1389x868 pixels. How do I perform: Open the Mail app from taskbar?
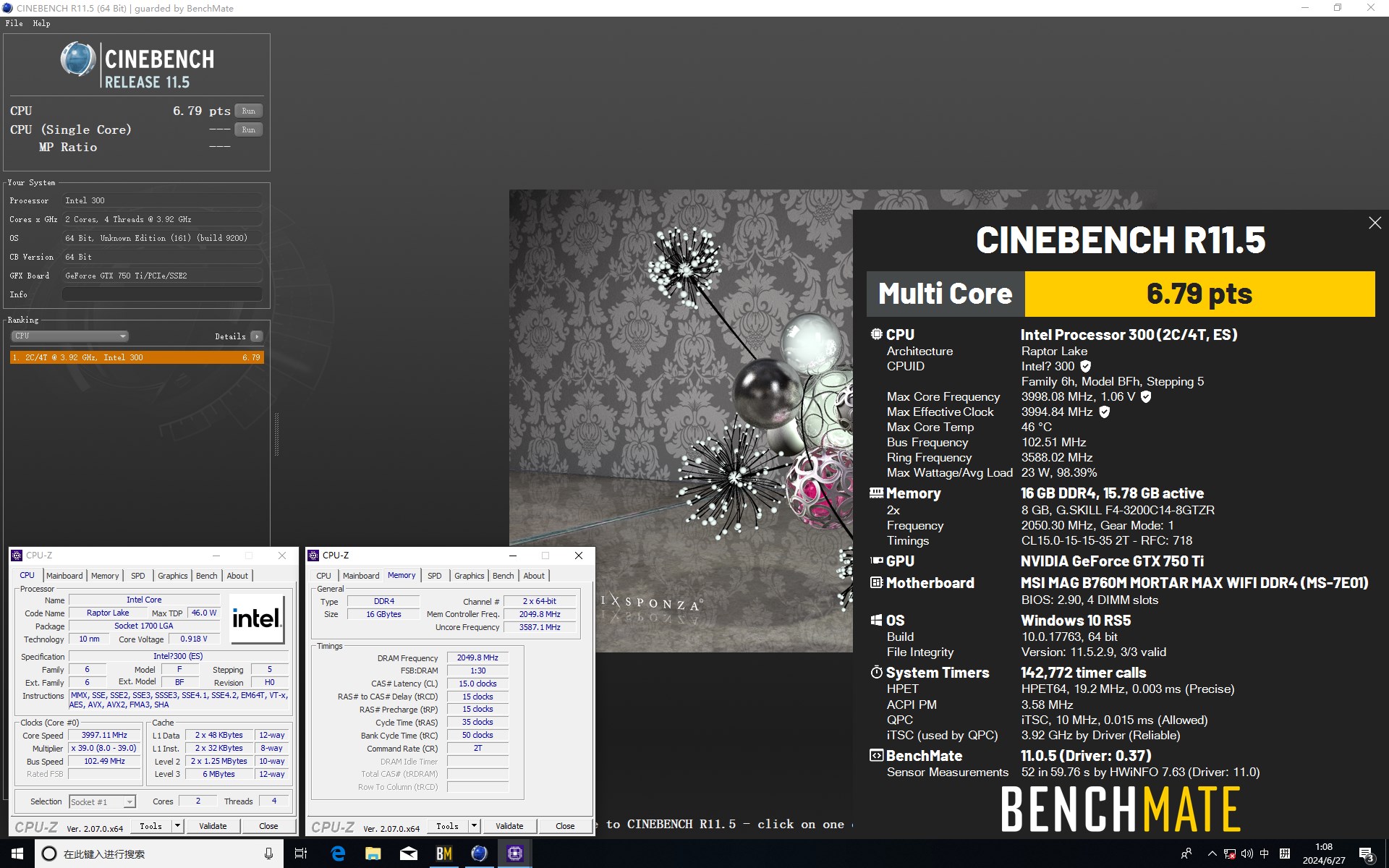point(408,854)
